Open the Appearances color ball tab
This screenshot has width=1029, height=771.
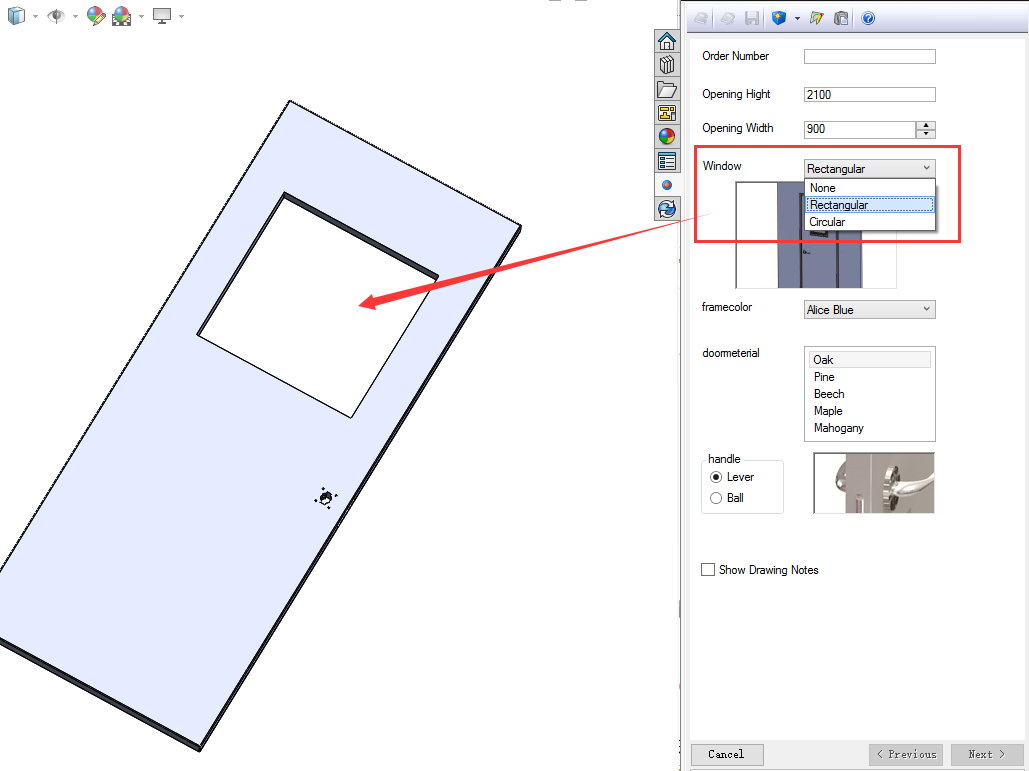666,137
